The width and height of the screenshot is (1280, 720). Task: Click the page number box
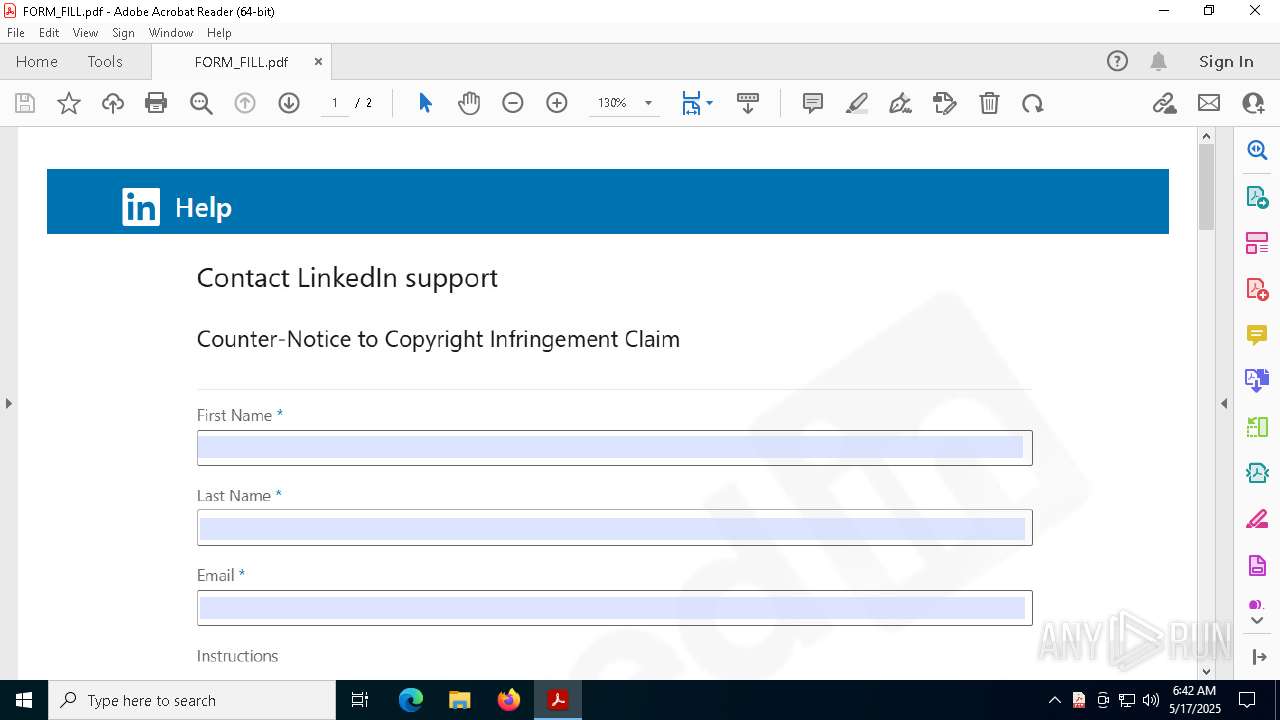(x=335, y=103)
